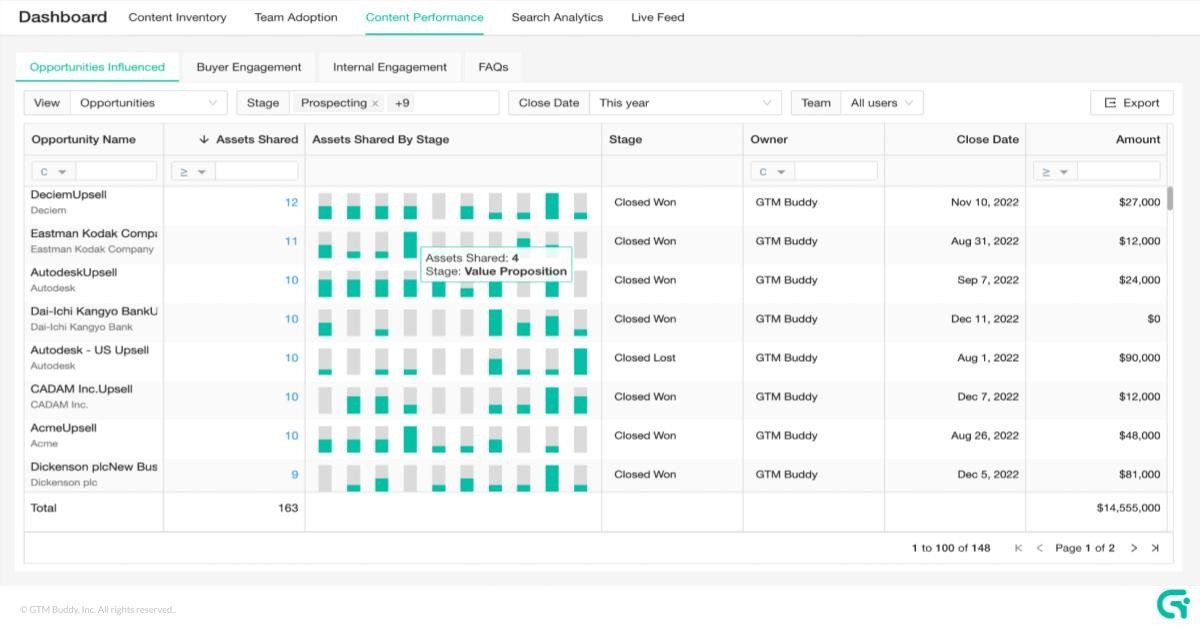Go to next page with the right chevron
This screenshot has width=1200, height=628.
coord(1134,548)
